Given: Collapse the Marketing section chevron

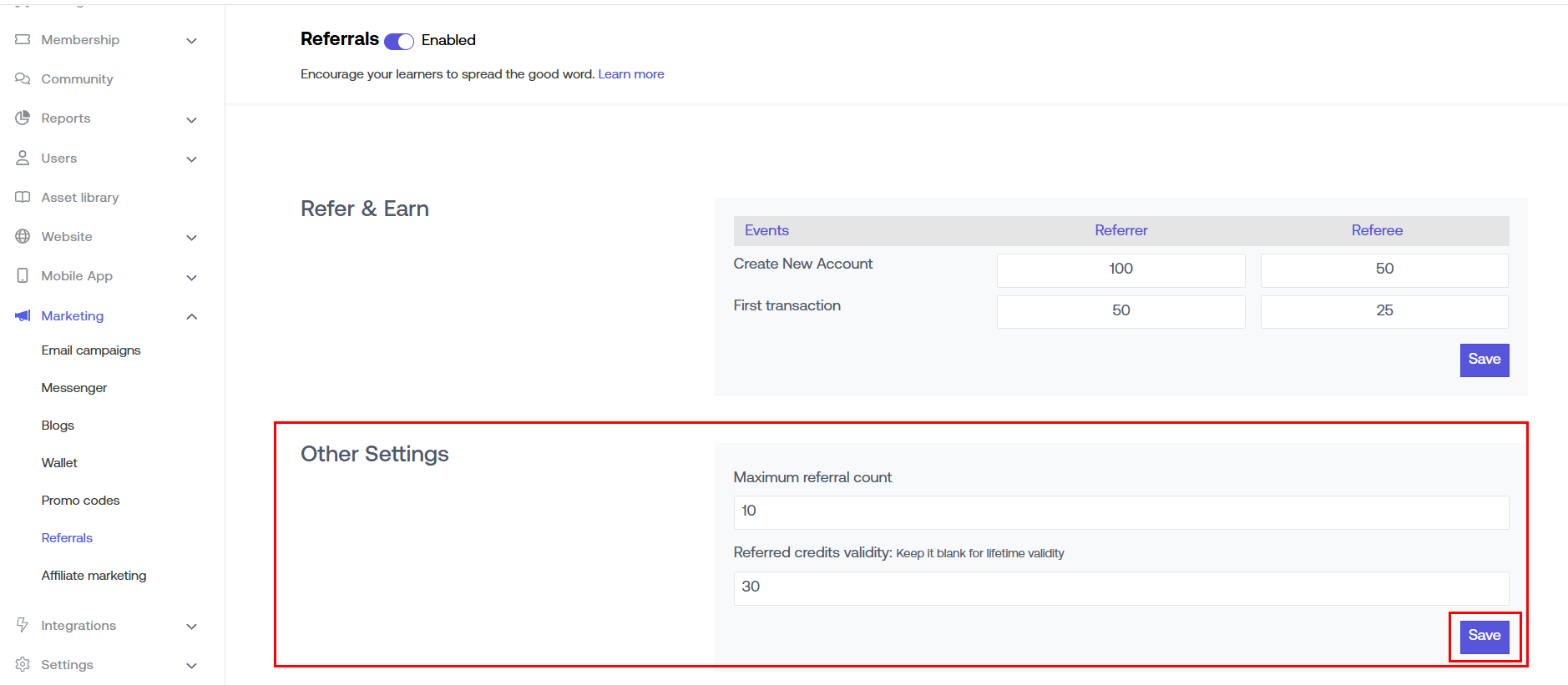Looking at the screenshot, I should click(191, 316).
